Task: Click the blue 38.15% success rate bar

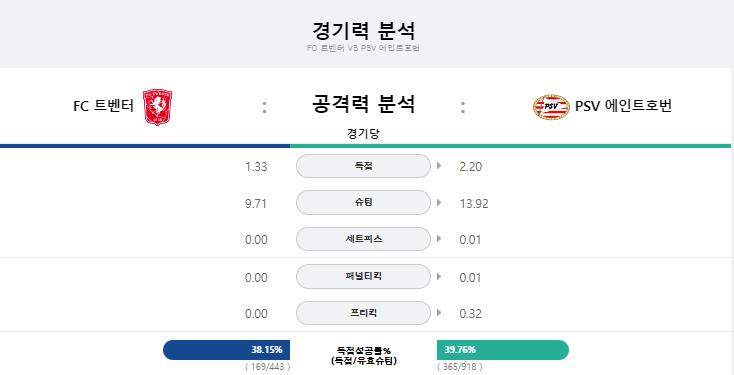Action: point(227,350)
